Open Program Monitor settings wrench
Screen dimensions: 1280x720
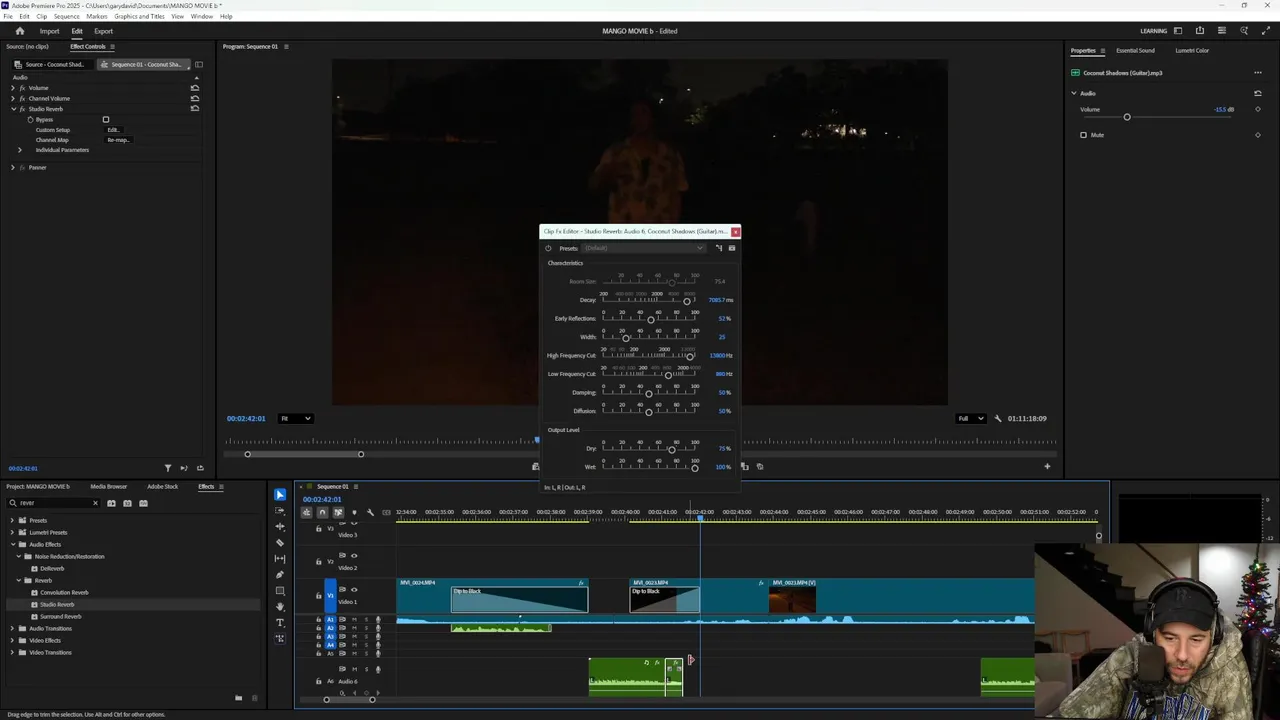998,418
